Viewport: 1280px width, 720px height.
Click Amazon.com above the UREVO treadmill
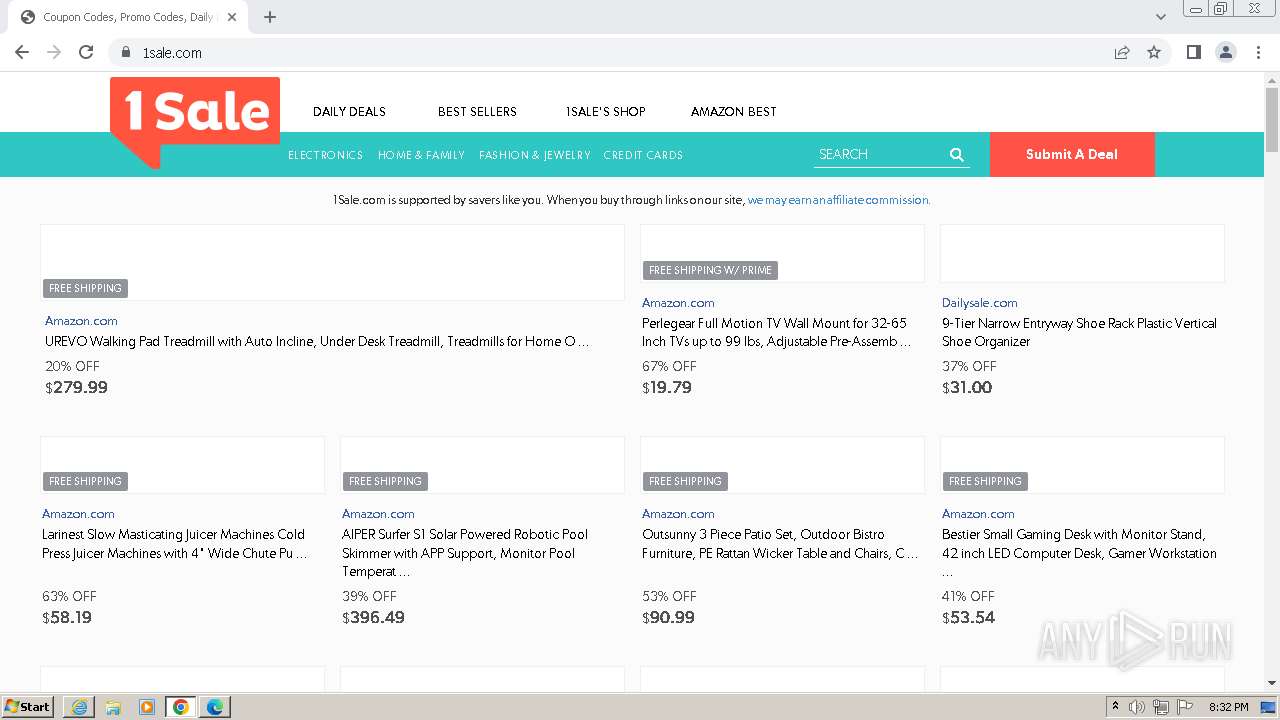point(81,321)
